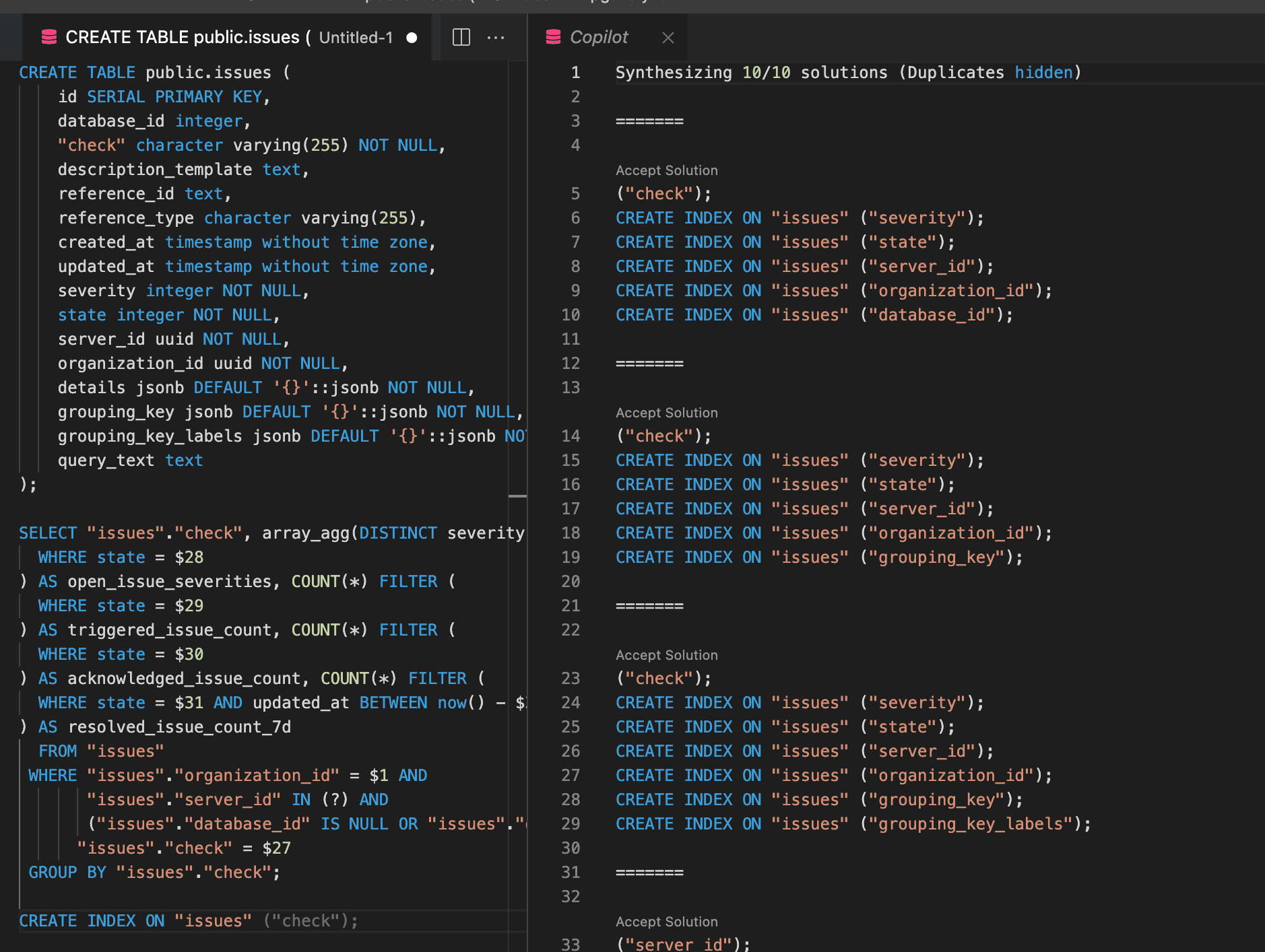This screenshot has height=952, width=1265.
Task: Open the split editor icon
Action: [461, 38]
